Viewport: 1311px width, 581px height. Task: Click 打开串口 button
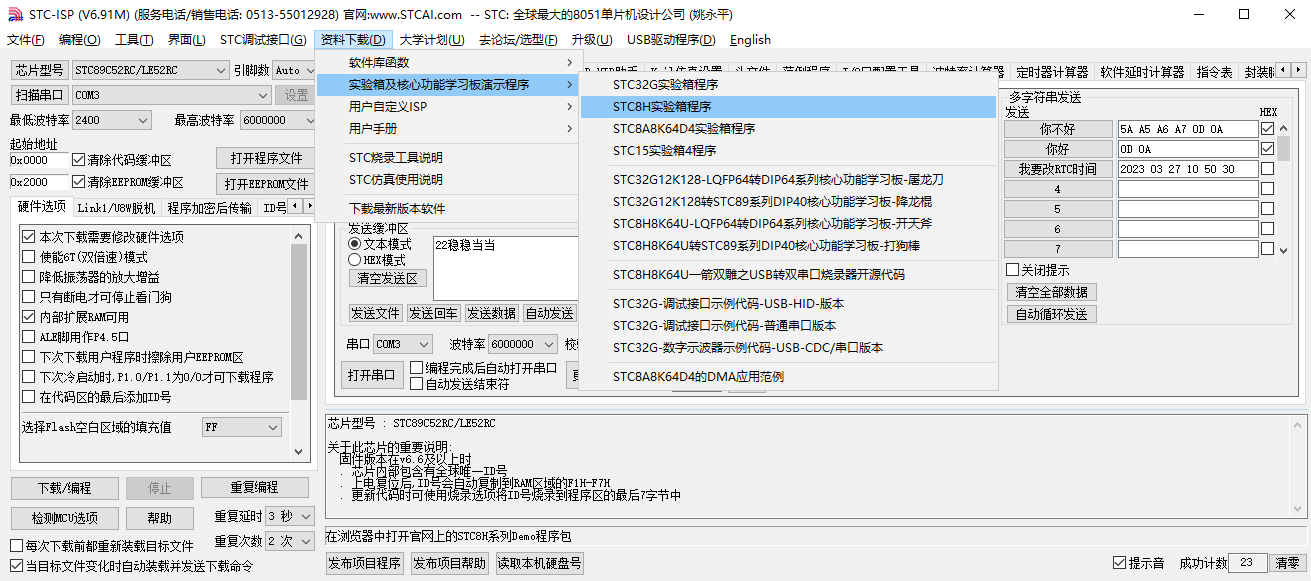pos(370,376)
